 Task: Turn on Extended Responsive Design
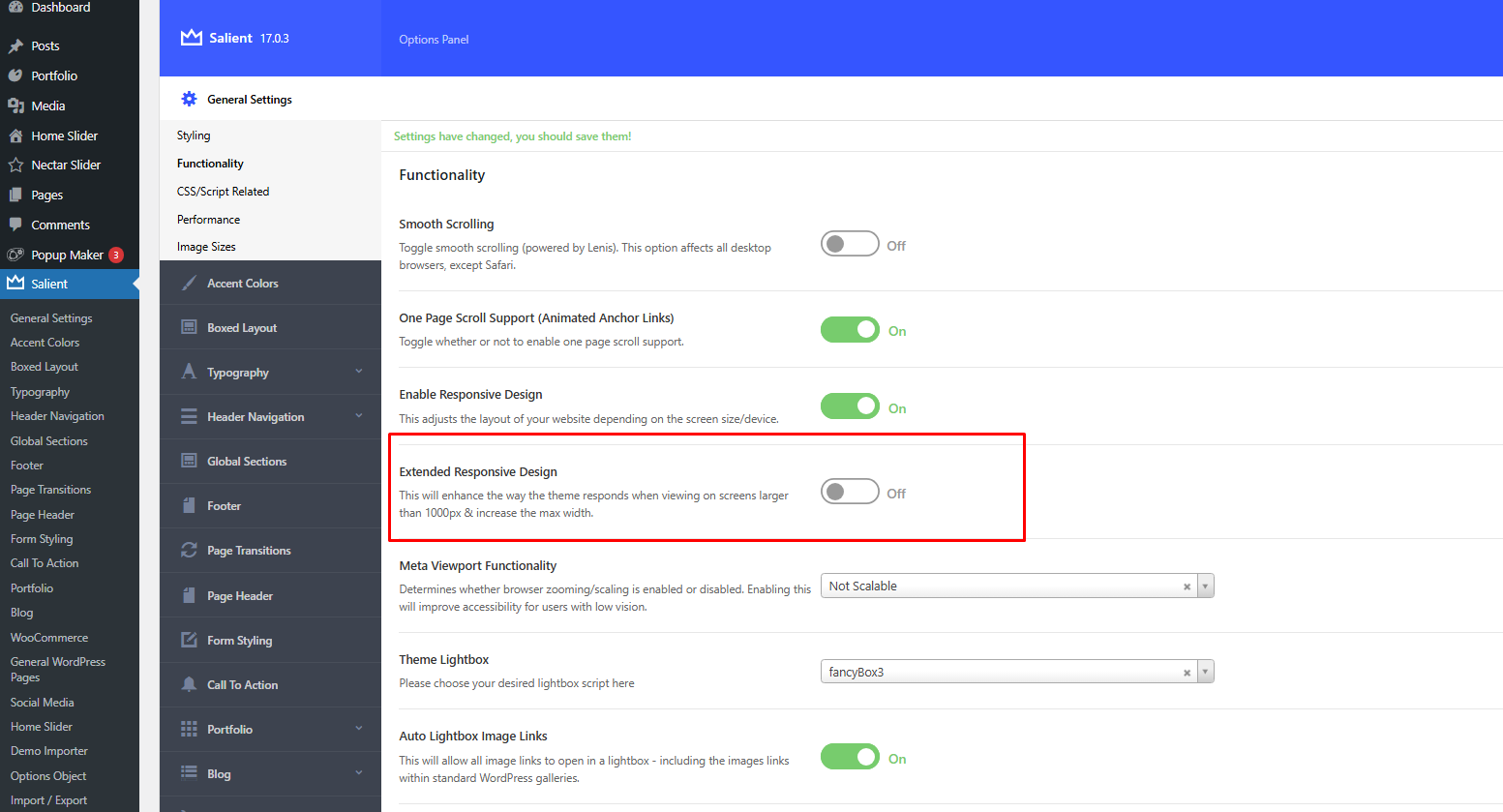tap(850, 493)
